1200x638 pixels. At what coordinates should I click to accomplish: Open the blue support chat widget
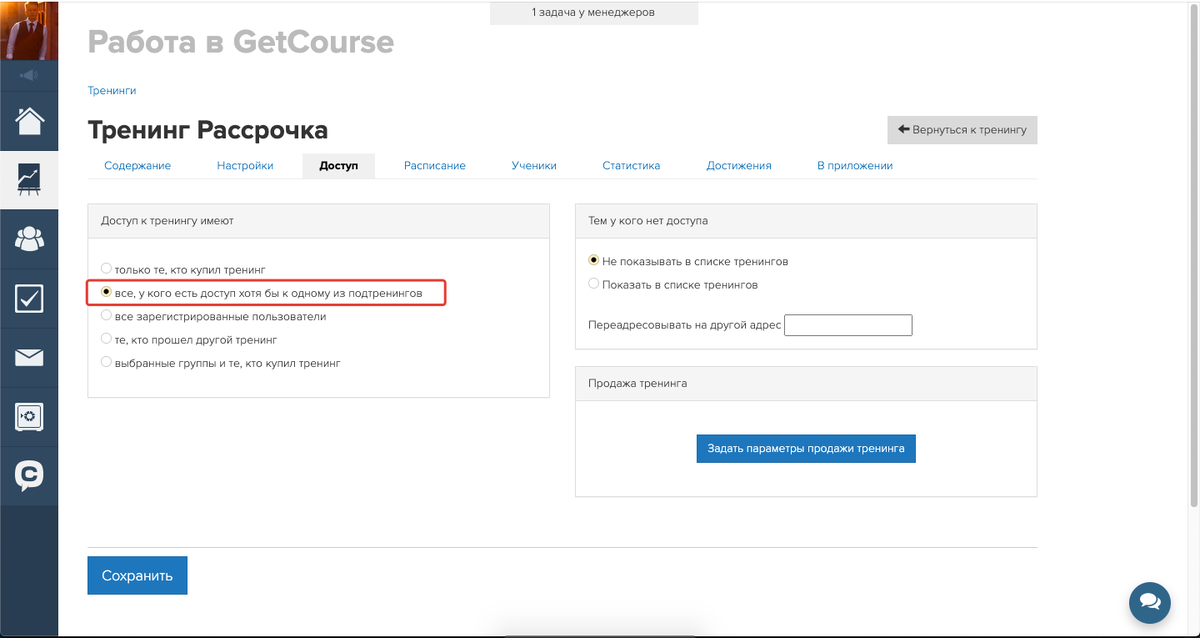pos(1150,602)
